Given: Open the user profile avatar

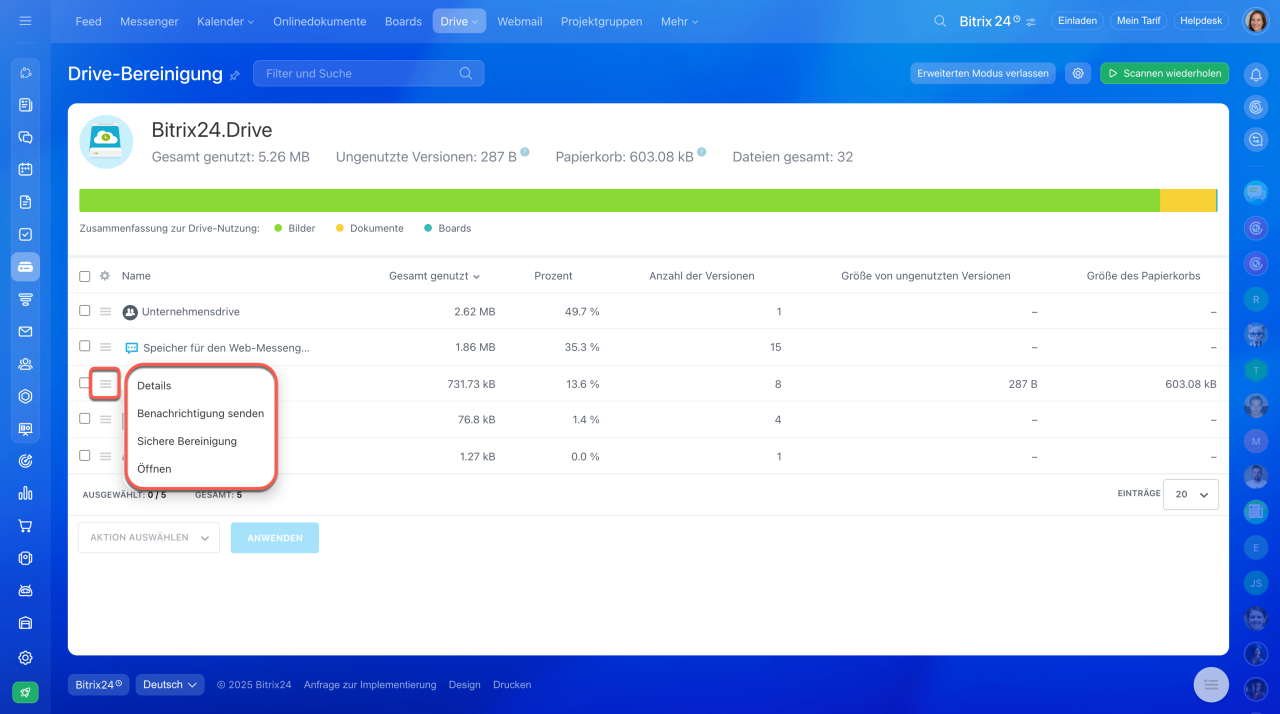Looking at the screenshot, I should (1256, 21).
